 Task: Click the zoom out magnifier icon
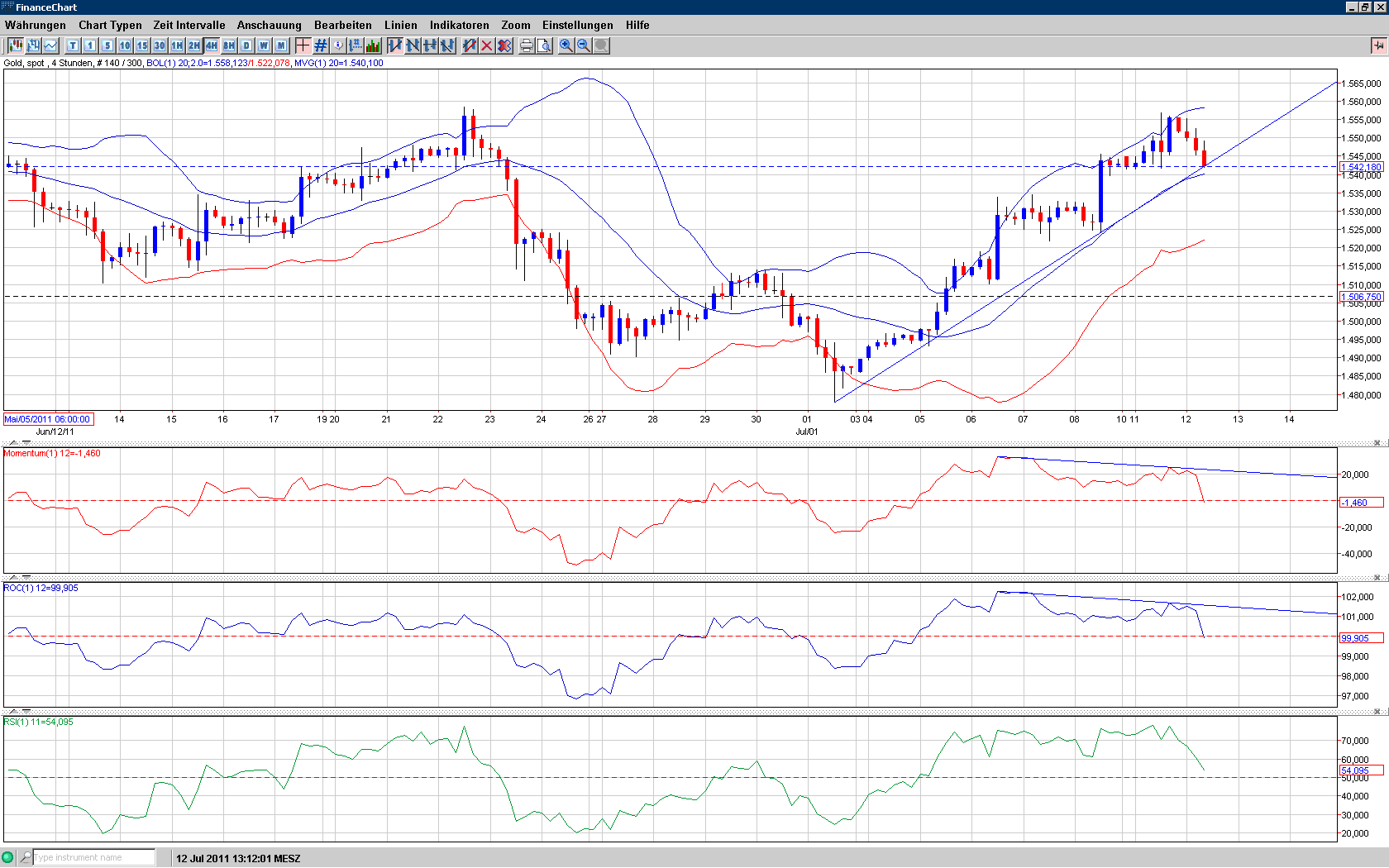pos(584,45)
